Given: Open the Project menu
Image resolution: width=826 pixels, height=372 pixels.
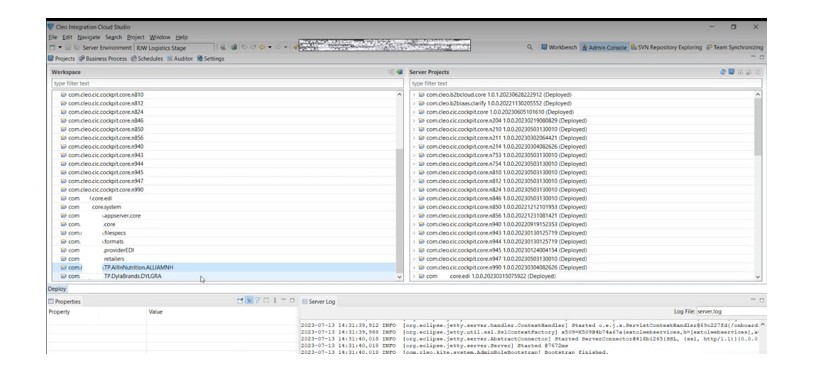Looking at the screenshot, I should click(x=135, y=37).
